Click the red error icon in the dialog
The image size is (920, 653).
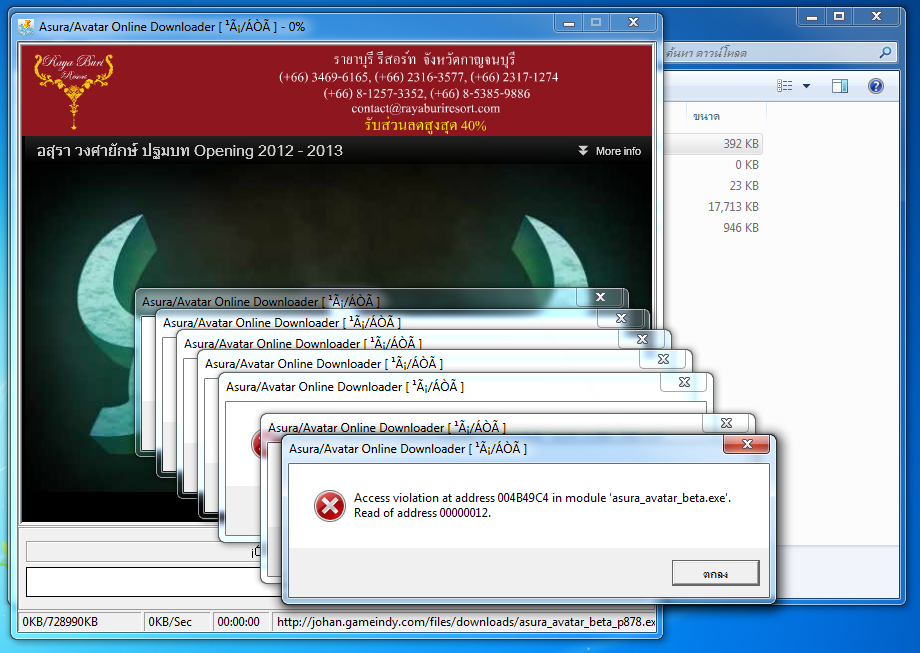(330, 506)
